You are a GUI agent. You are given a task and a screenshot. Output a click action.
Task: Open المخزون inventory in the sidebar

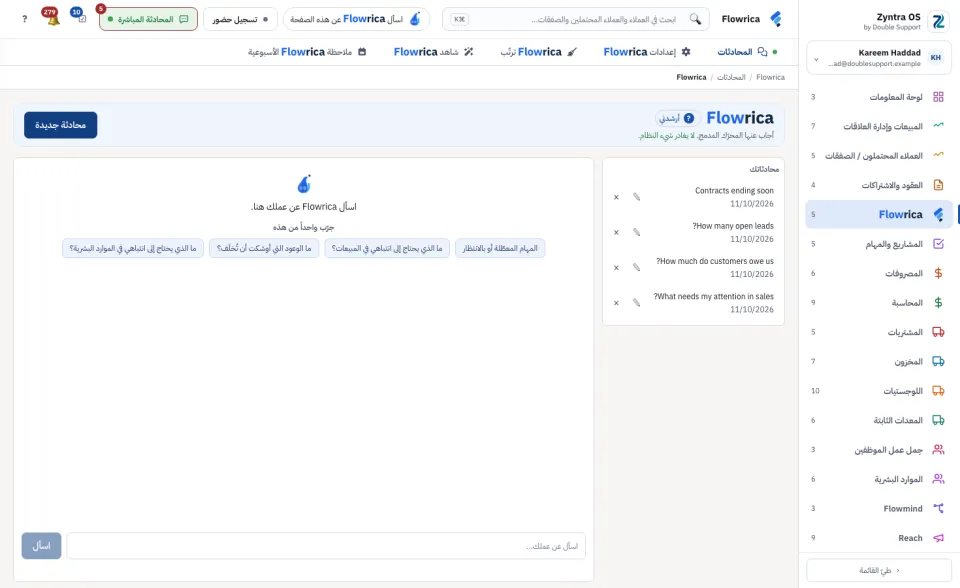coord(879,361)
